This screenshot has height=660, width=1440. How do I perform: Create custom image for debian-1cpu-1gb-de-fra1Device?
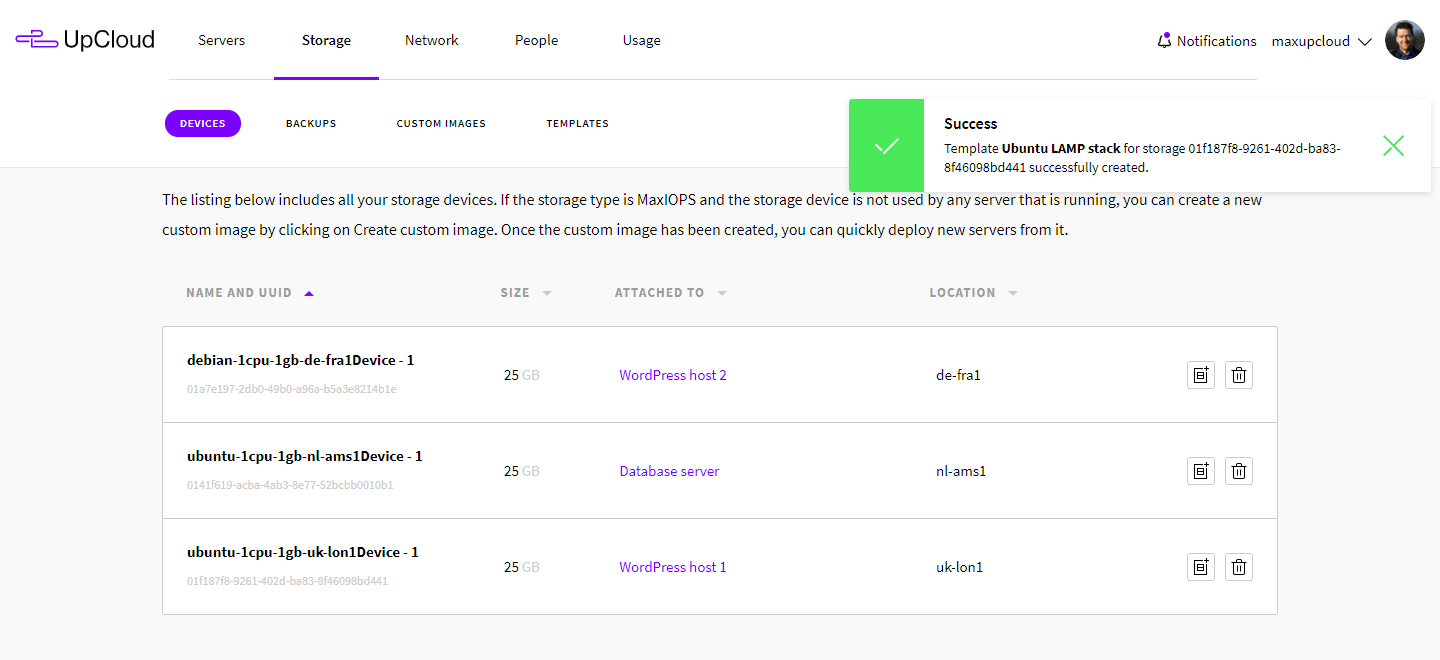pyautogui.click(x=1200, y=375)
